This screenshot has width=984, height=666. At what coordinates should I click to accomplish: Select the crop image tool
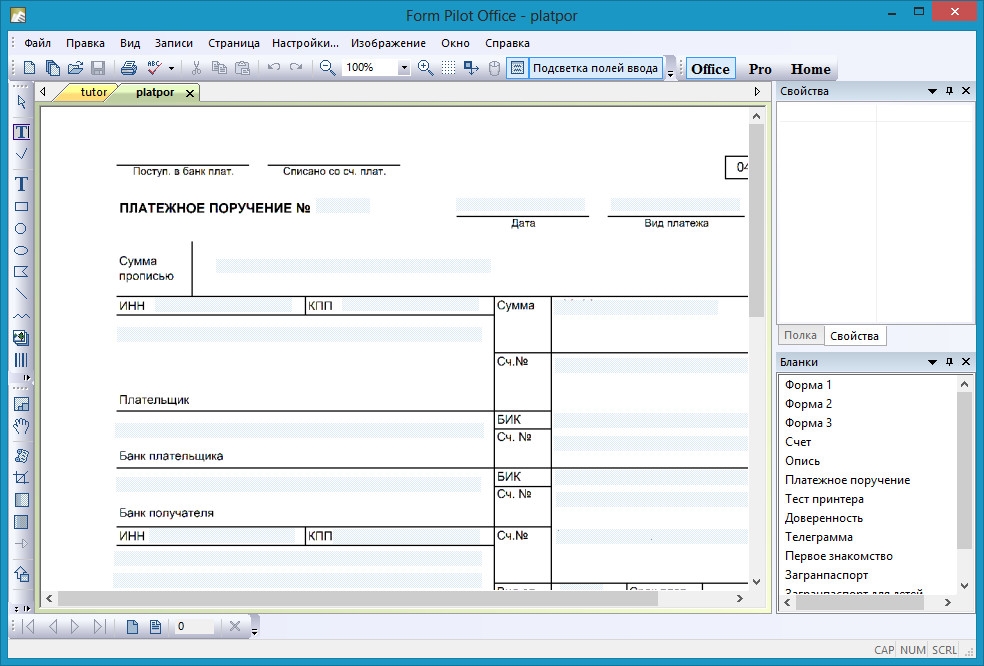coord(21,478)
